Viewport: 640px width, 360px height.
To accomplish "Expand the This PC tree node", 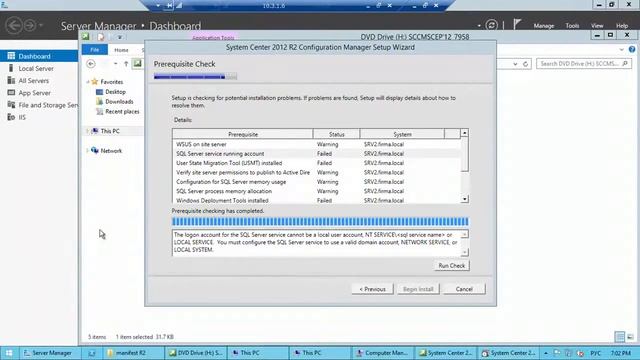I will coord(87,131).
